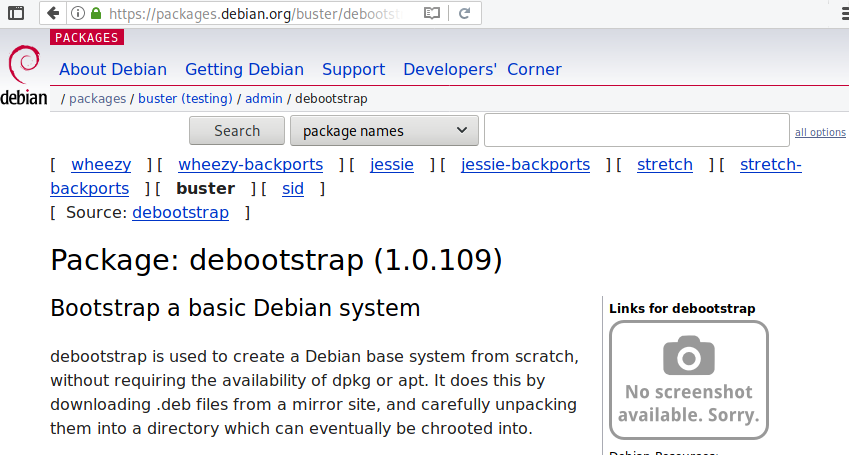Screen dimensions: 849x455
Task: Switch to the wheezy distribution link
Action: 101,165
